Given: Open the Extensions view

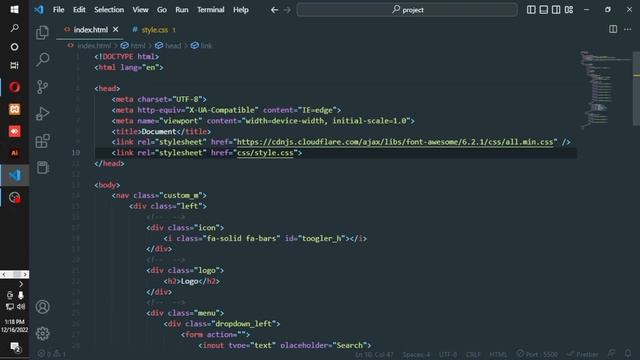Looking at the screenshot, I should (x=42, y=141).
